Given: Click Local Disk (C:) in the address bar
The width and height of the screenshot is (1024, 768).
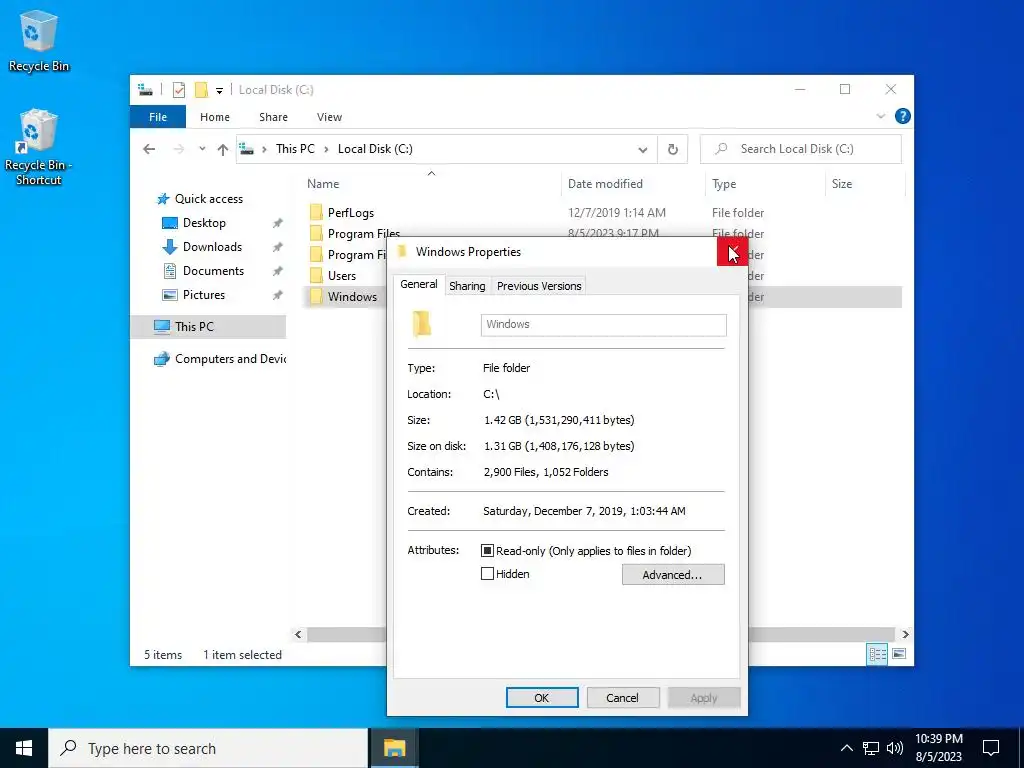Looking at the screenshot, I should pyautogui.click(x=375, y=149).
